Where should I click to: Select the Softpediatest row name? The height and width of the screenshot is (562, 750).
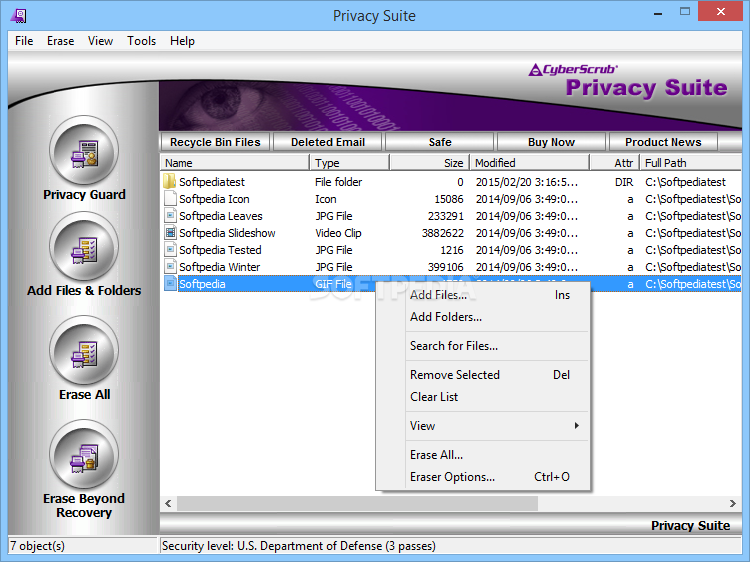[212, 182]
